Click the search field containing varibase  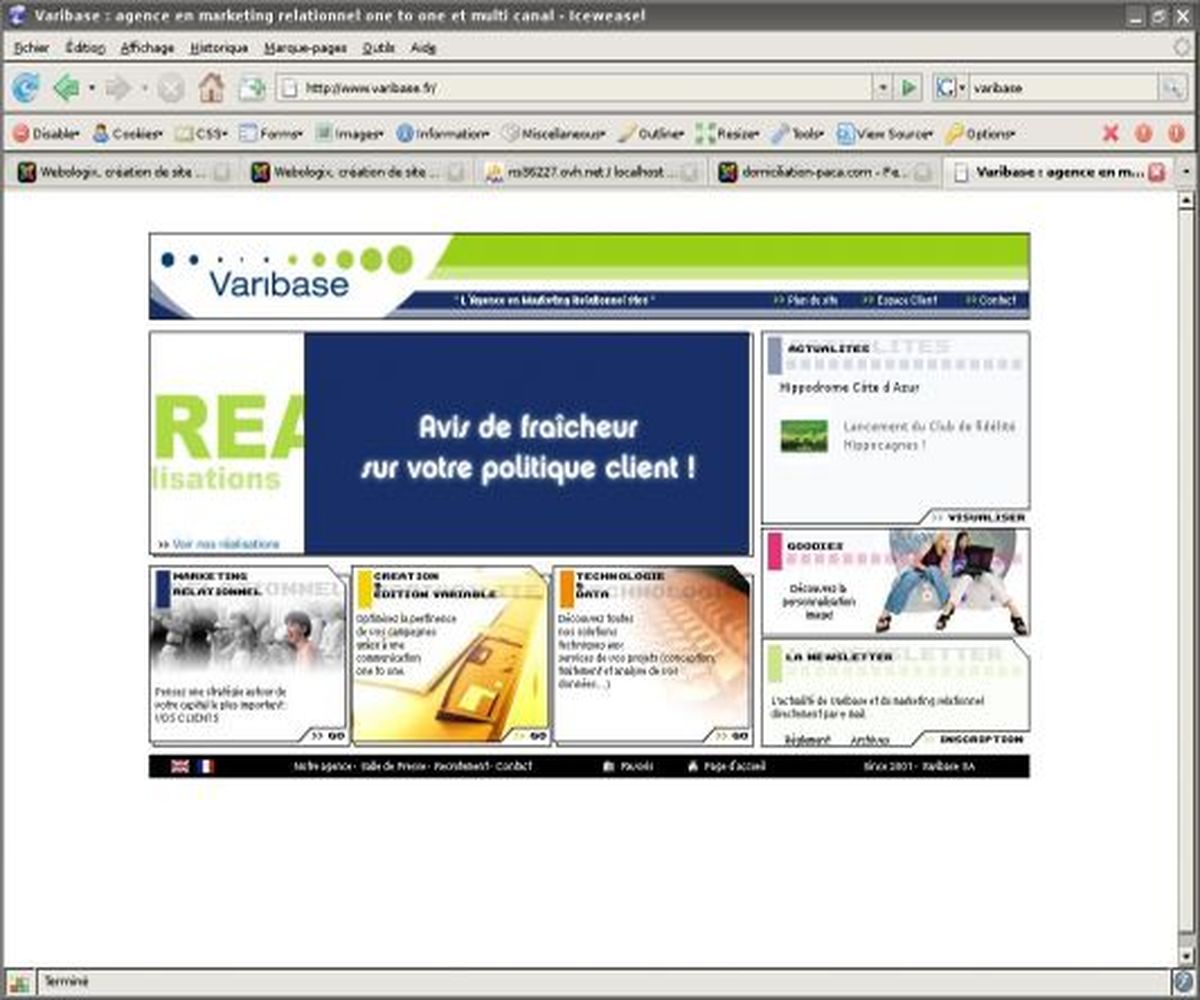[x=1063, y=88]
